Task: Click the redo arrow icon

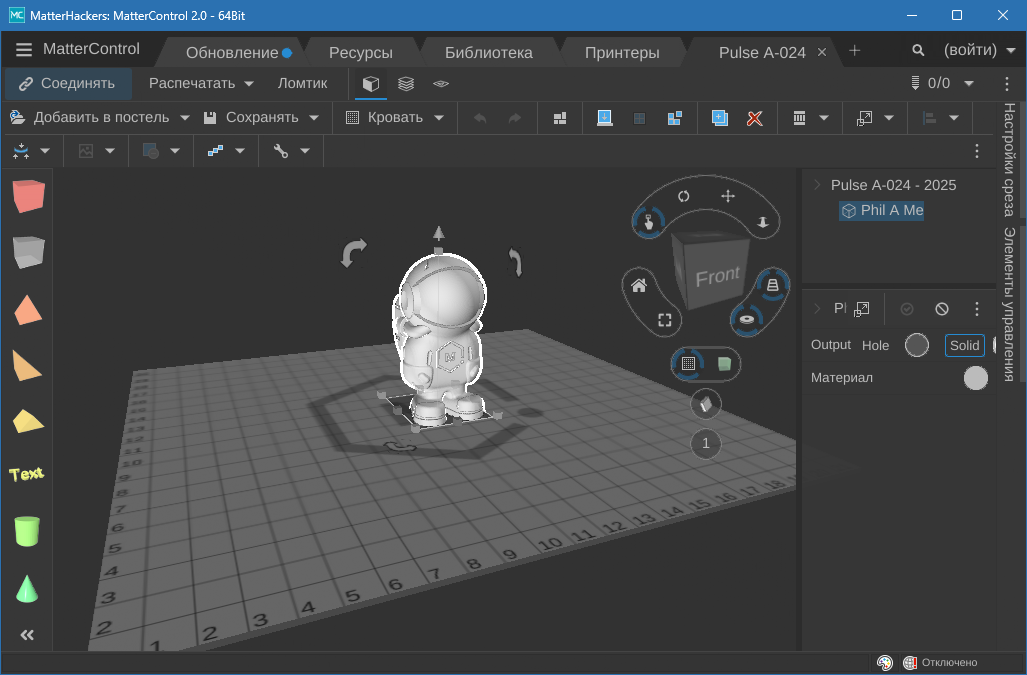Action: click(x=515, y=119)
